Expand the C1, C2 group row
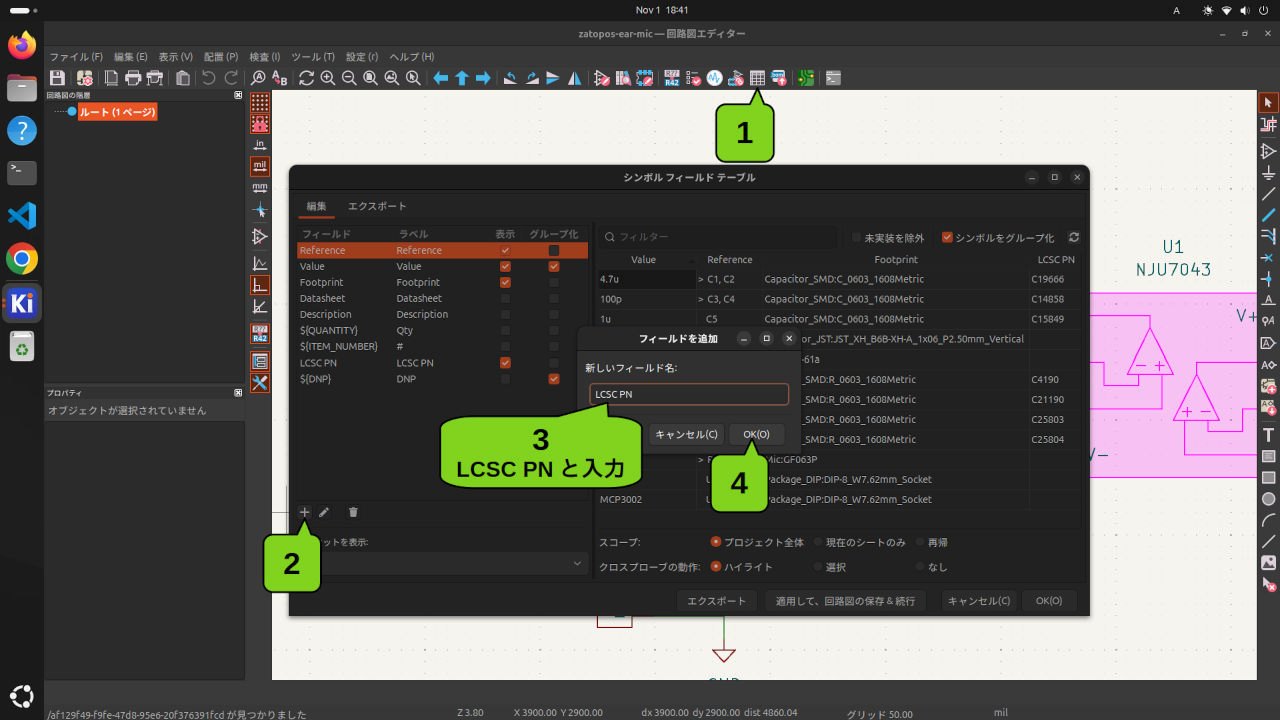This screenshot has width=1280, height=720. [701, 279]
